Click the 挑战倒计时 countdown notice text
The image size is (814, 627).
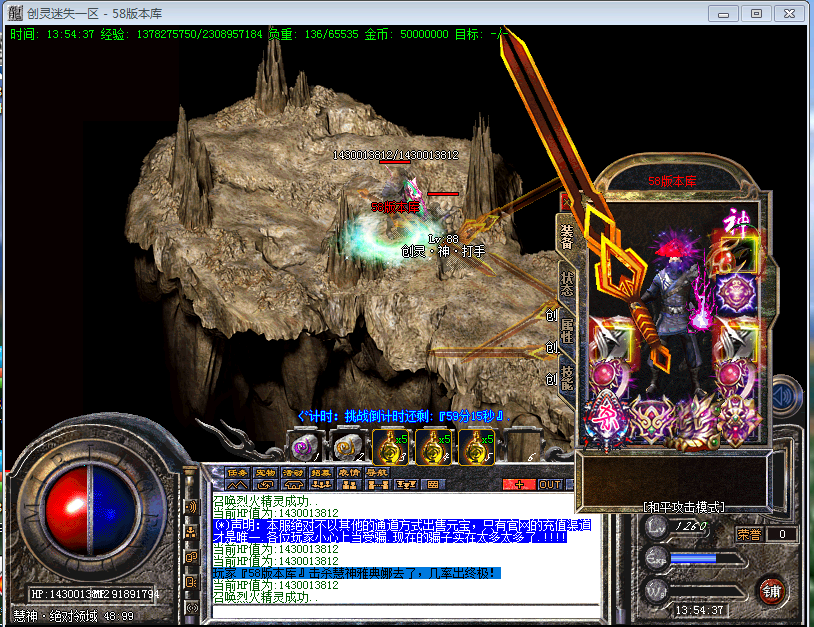click(x=404, y=416)
